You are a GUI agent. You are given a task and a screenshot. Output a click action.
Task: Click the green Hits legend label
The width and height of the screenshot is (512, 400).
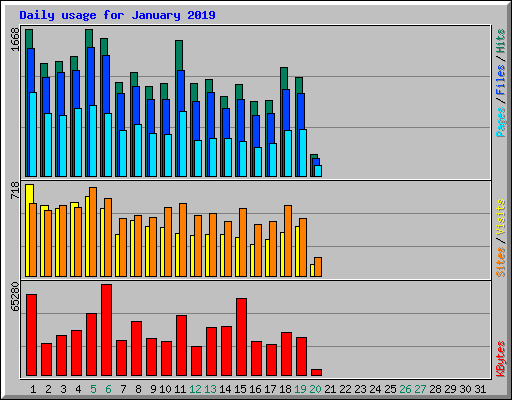coord(501,41)
